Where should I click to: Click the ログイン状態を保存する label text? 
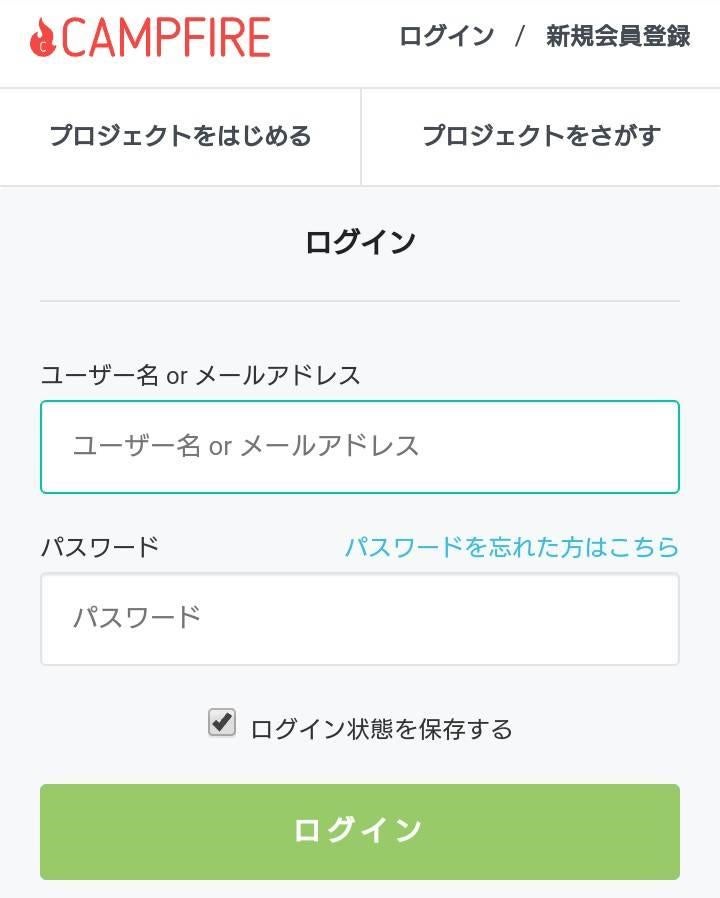(381, 729)
